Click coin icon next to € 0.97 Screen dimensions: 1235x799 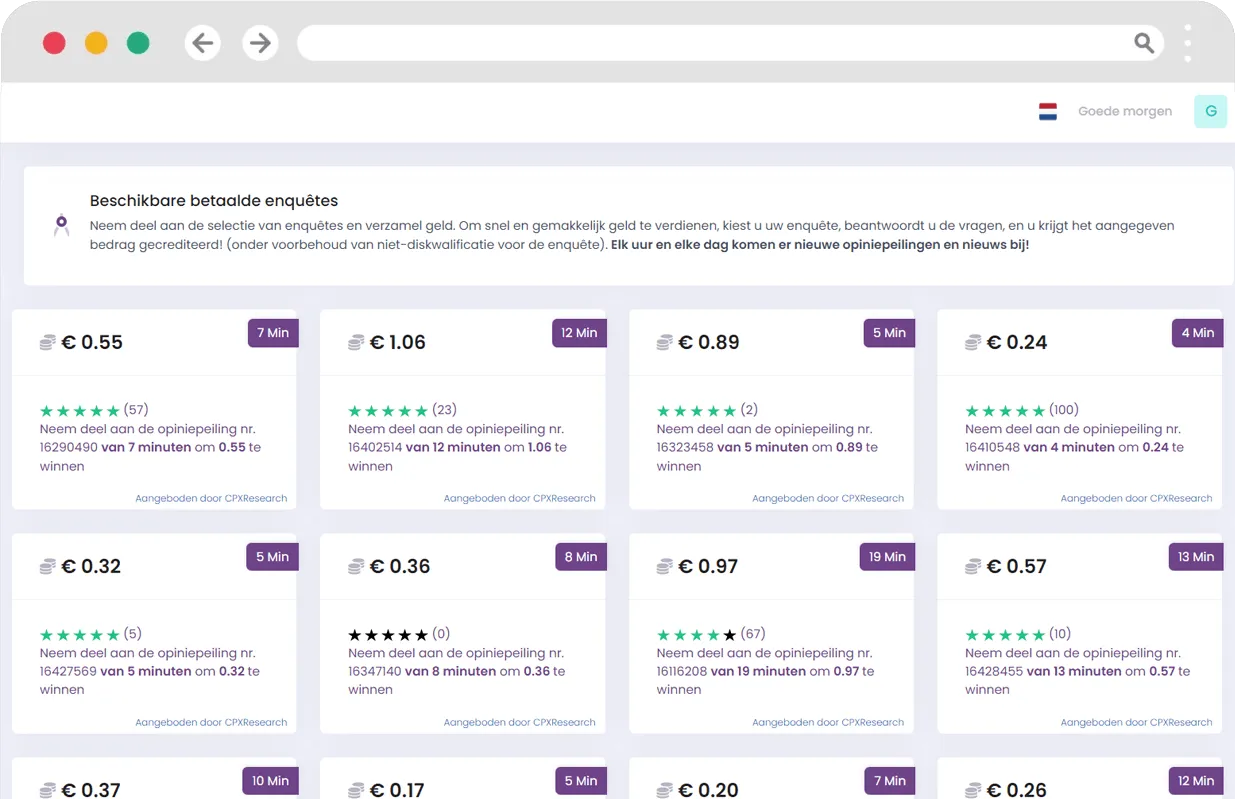point(664,567)
